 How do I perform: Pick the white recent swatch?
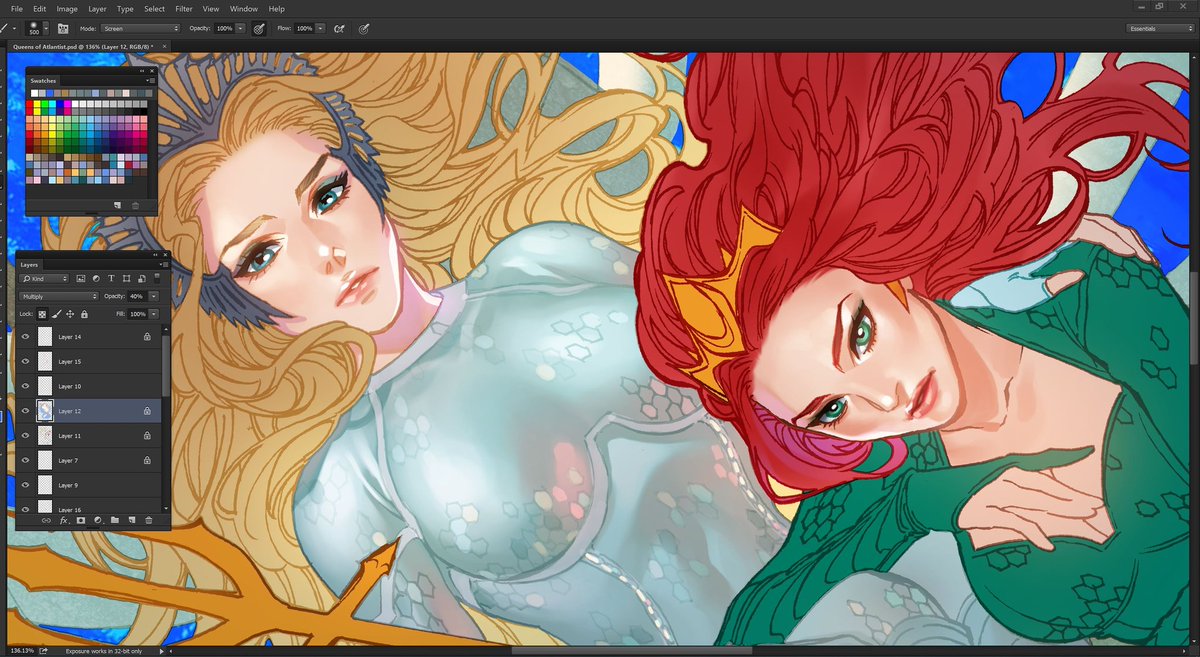pyautogui.click(x=34, y=93)
